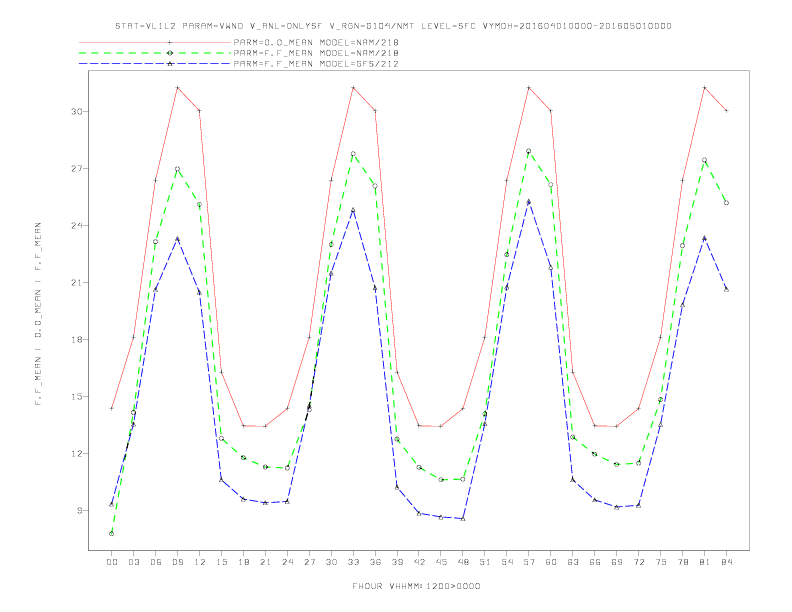The height and width of the screenshot is (612, 792).
Task: Click y-axis tick value 15
Action: (77, 397)
